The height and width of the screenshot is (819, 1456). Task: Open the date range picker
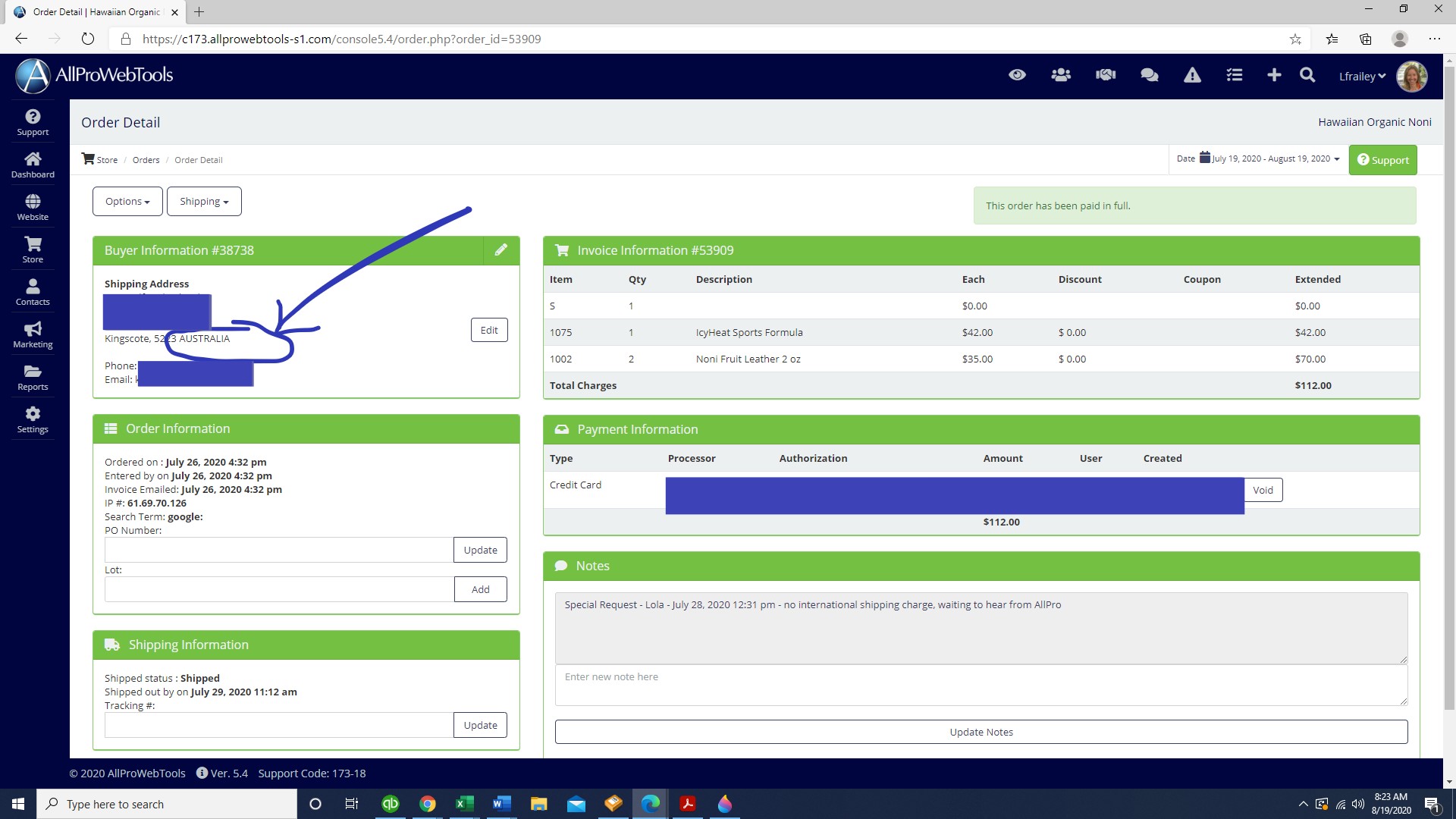1258,159
